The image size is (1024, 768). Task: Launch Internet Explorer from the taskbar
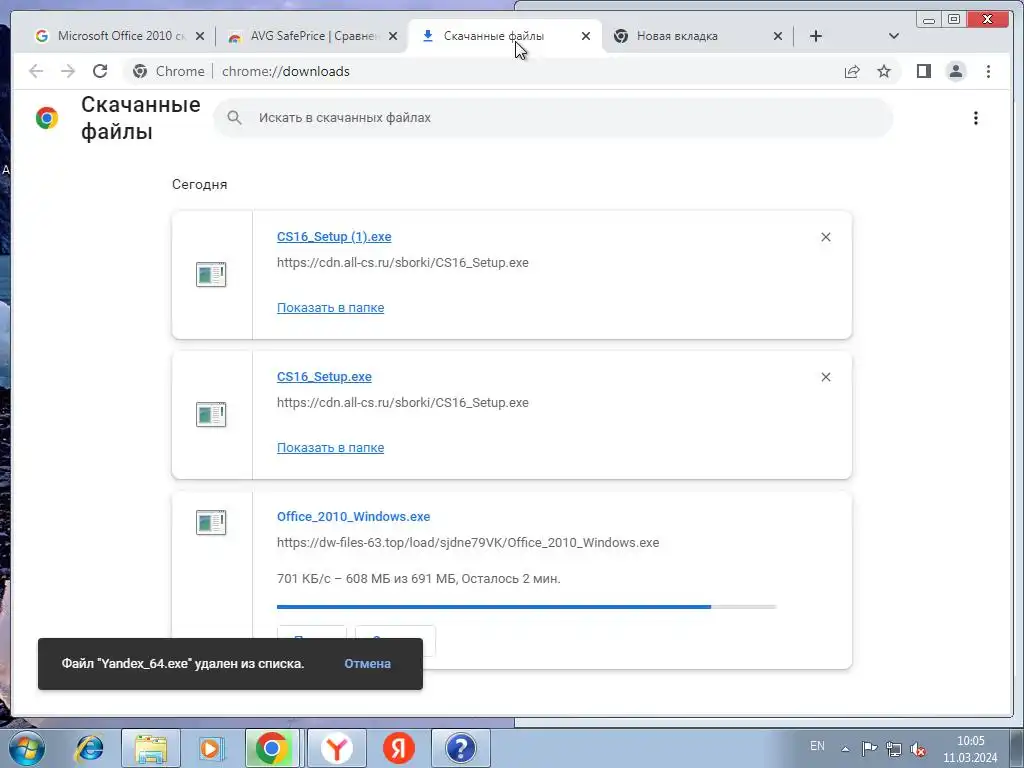click(x=89, y=748)
